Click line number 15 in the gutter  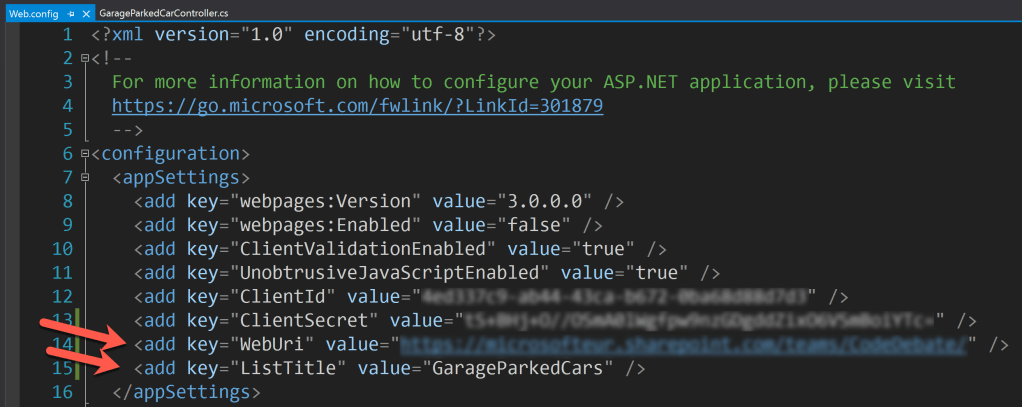[63, 369]
